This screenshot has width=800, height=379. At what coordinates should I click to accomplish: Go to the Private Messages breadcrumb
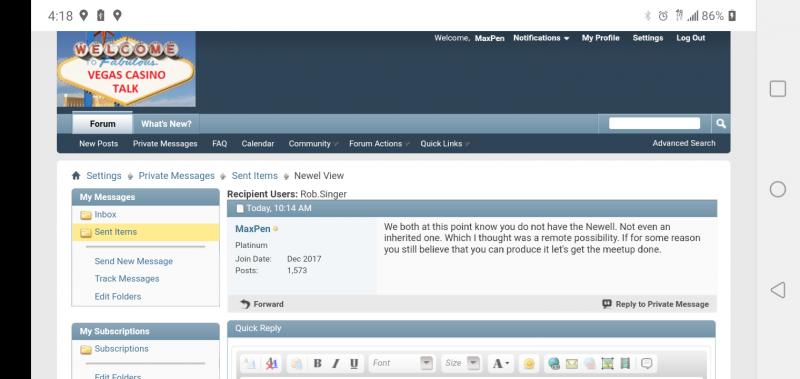click(177, 175)
